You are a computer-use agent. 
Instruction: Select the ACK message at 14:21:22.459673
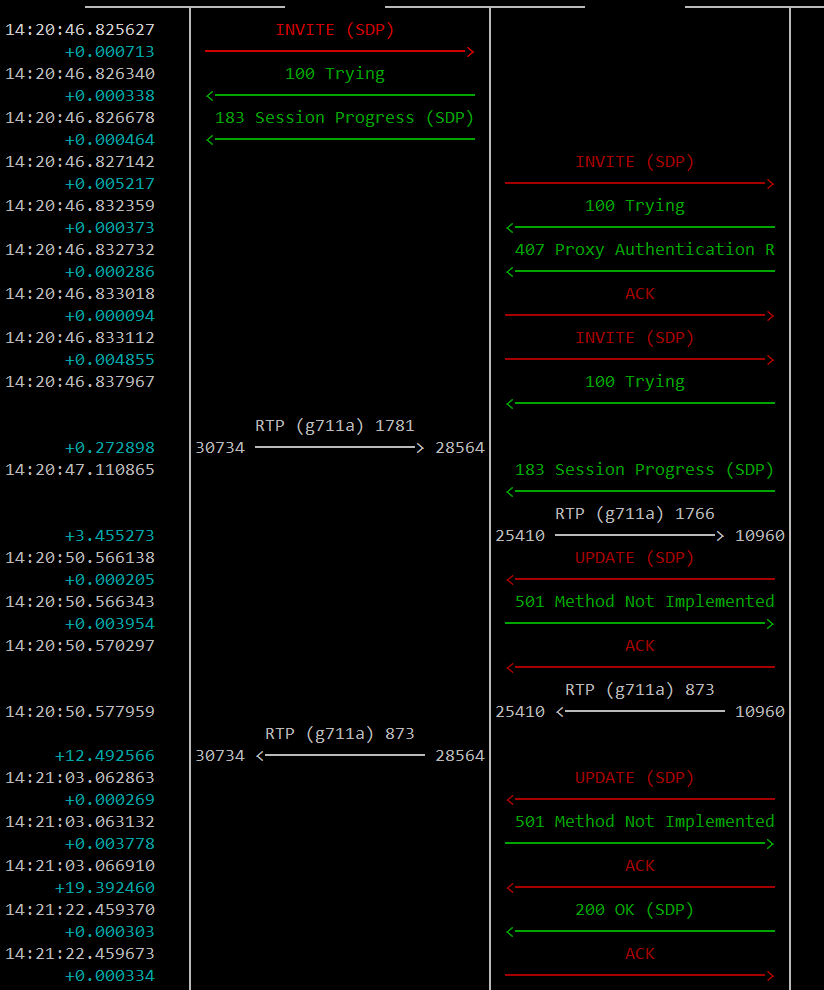click(x=640, y=954)
